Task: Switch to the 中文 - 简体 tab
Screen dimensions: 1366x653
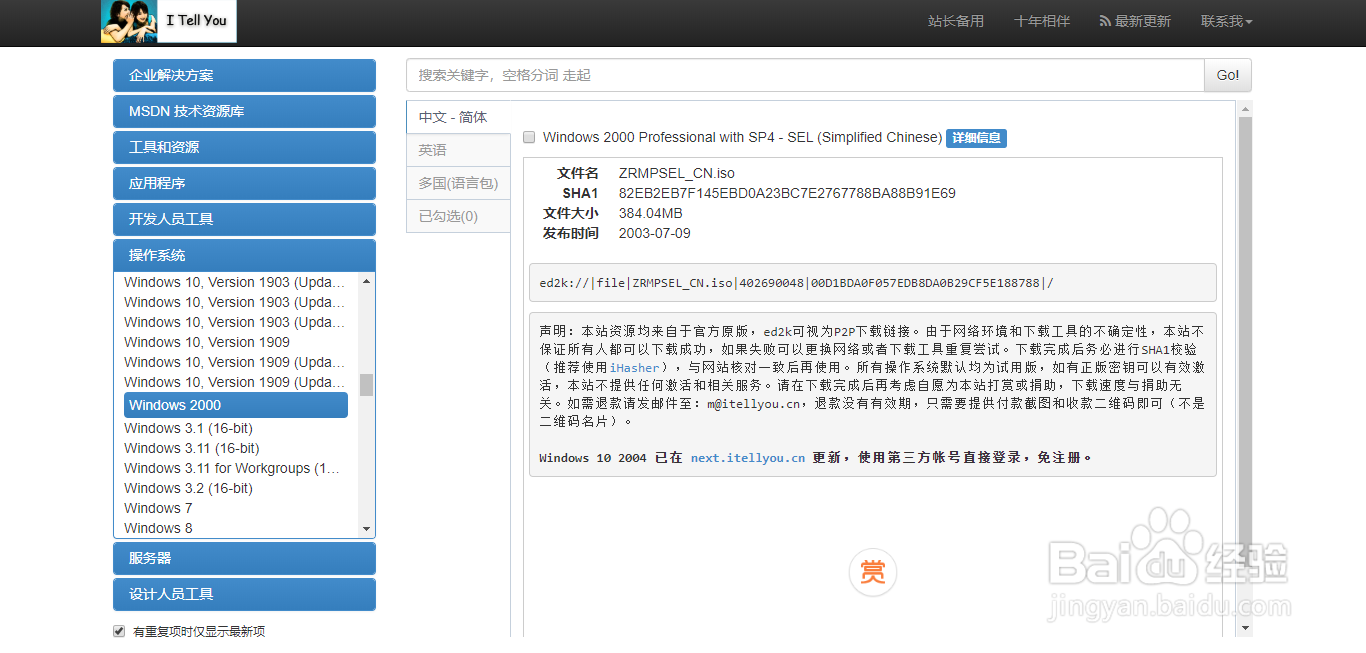Action: coord(458,117)
